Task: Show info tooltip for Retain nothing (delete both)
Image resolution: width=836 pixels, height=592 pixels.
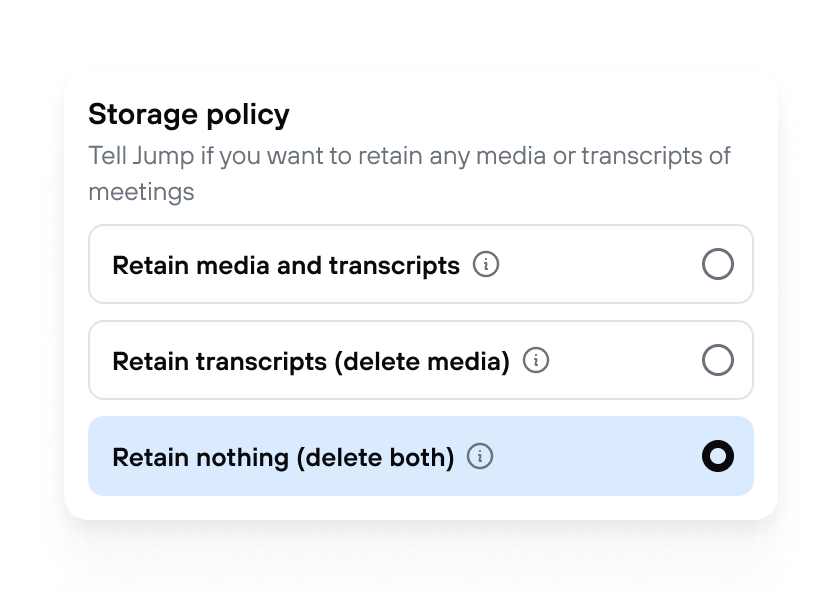Action: pyautogui.click(x=480, y=457)
